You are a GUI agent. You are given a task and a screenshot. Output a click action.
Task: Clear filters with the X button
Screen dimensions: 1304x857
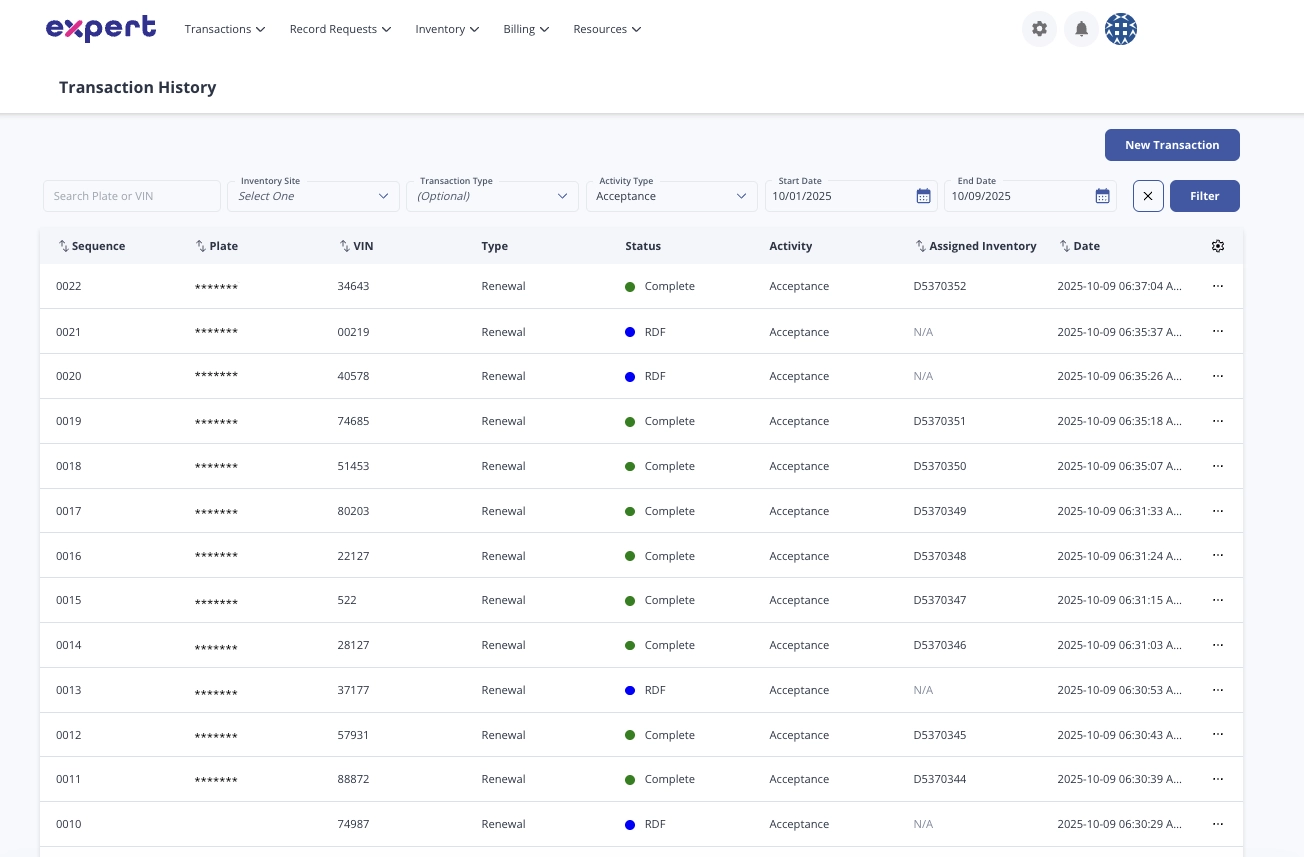(x=1148, y=196)
